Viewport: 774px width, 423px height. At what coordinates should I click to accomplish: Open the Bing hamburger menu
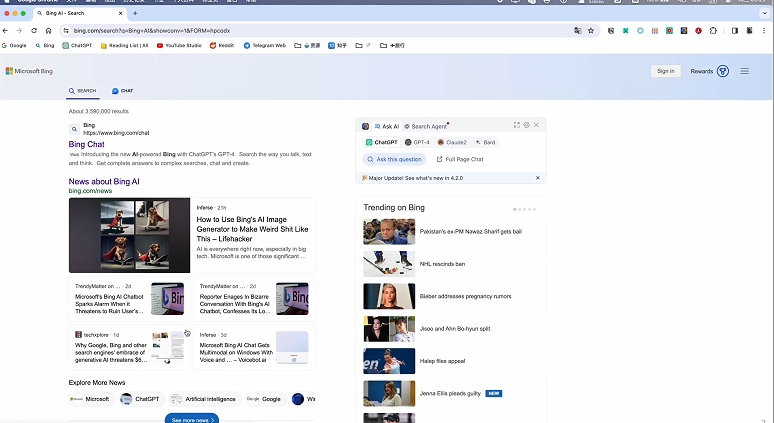coord(744,71)
